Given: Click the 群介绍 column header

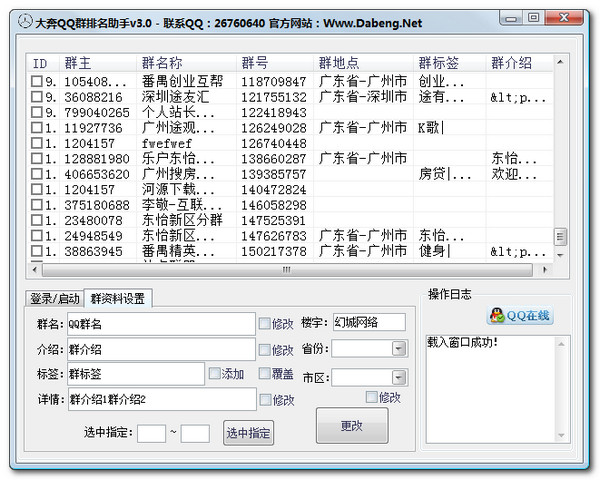Looking at the screenshot, I should 520,63.
